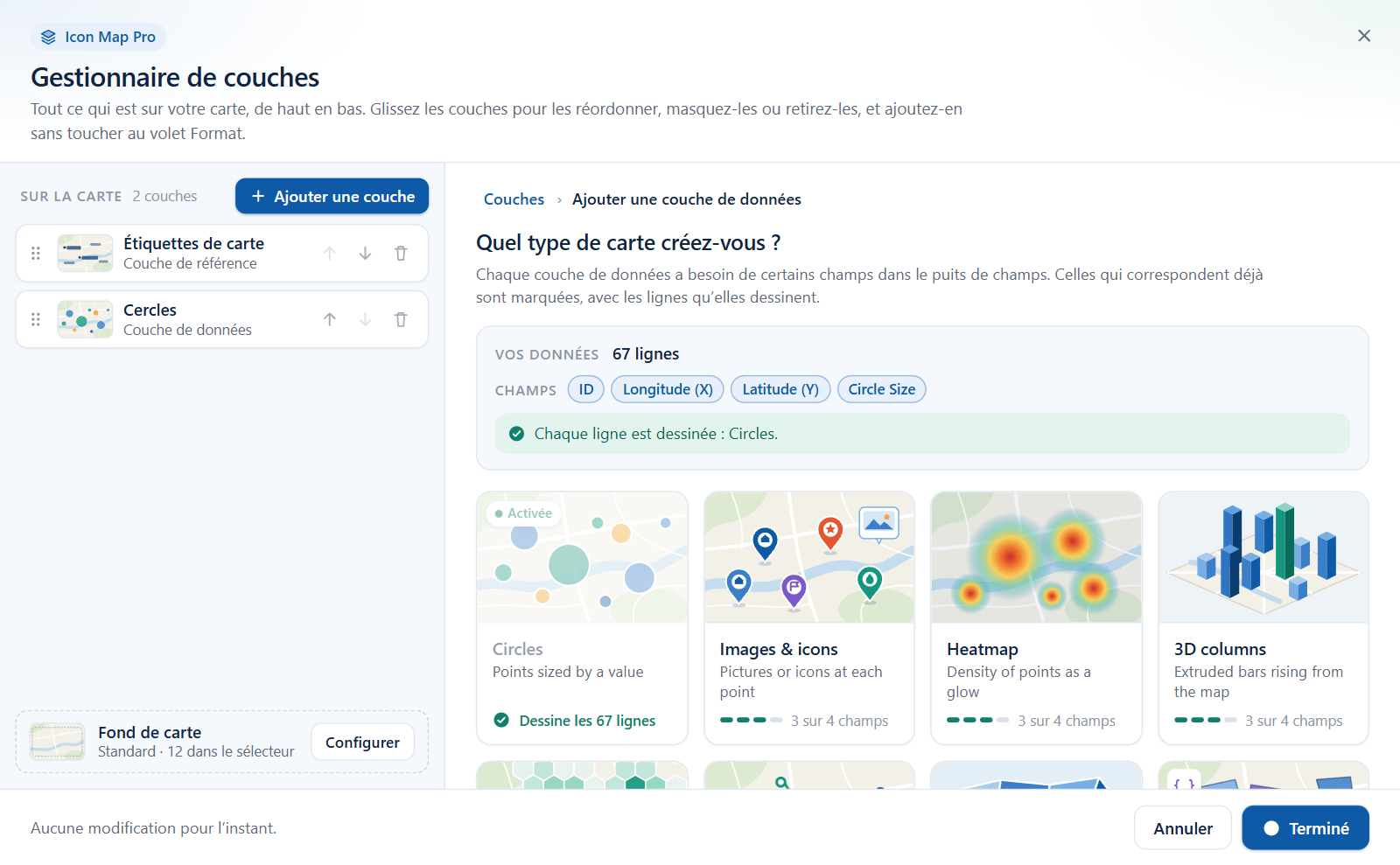Click the 'Activée' badge on Circles card

coord(523,513)
